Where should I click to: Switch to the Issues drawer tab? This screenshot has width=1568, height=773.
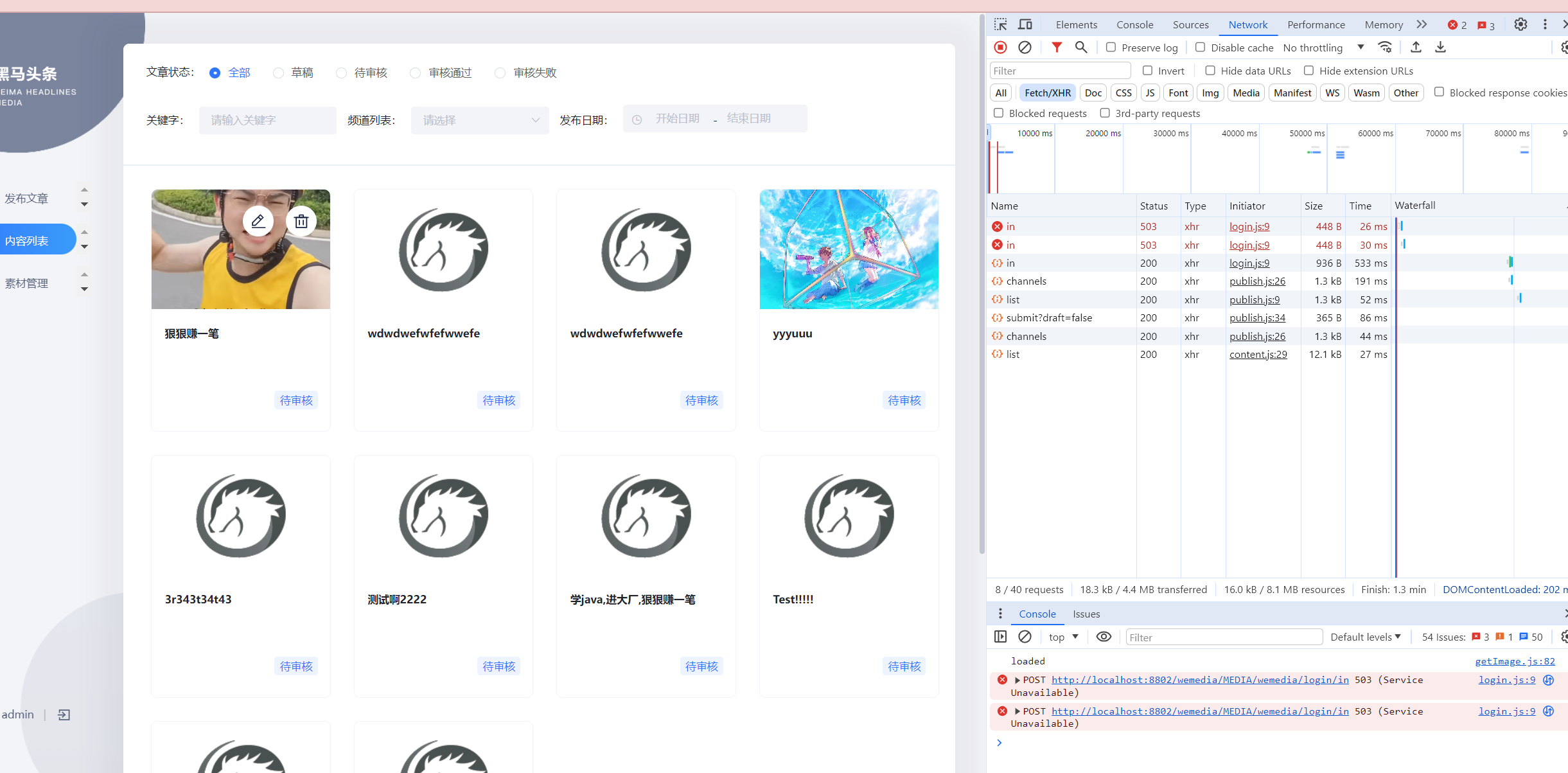point(1086,614)
